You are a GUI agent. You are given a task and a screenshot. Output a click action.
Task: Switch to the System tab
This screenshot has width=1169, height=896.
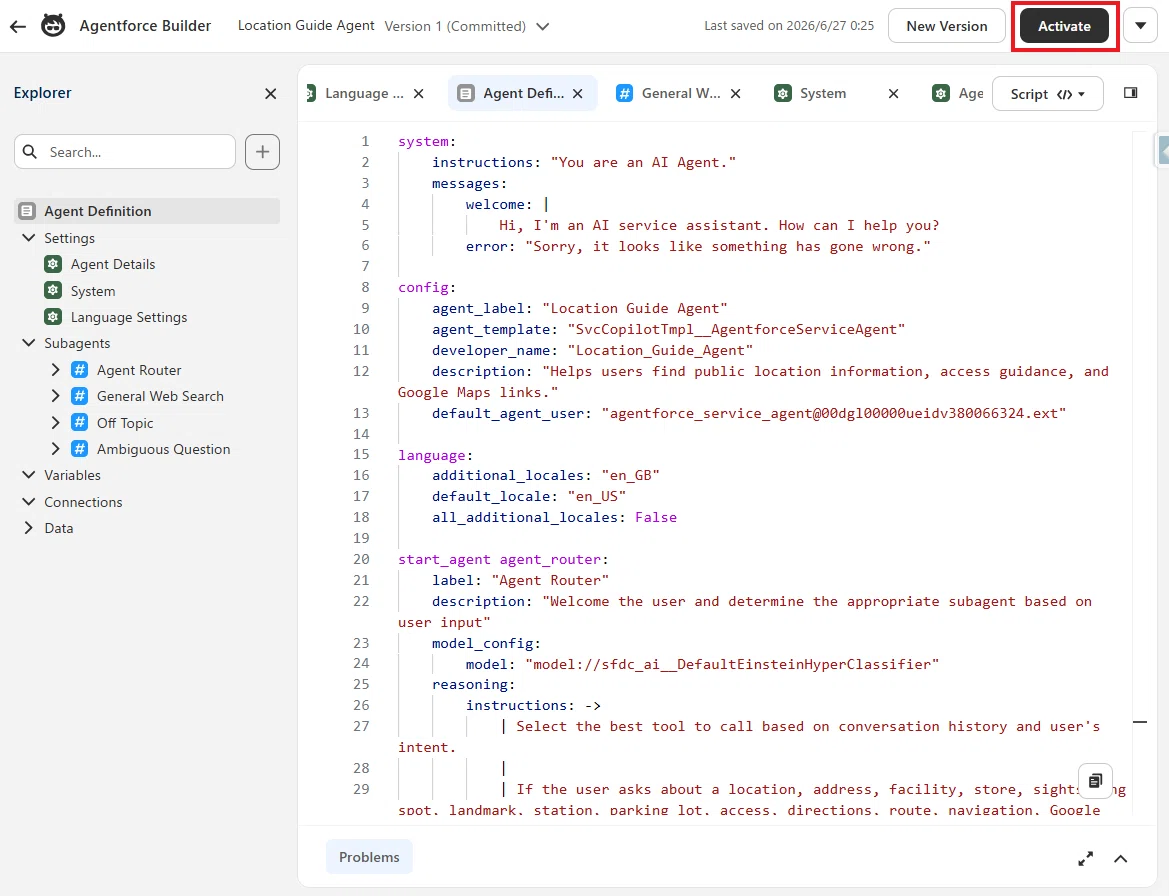click(823, 93)
